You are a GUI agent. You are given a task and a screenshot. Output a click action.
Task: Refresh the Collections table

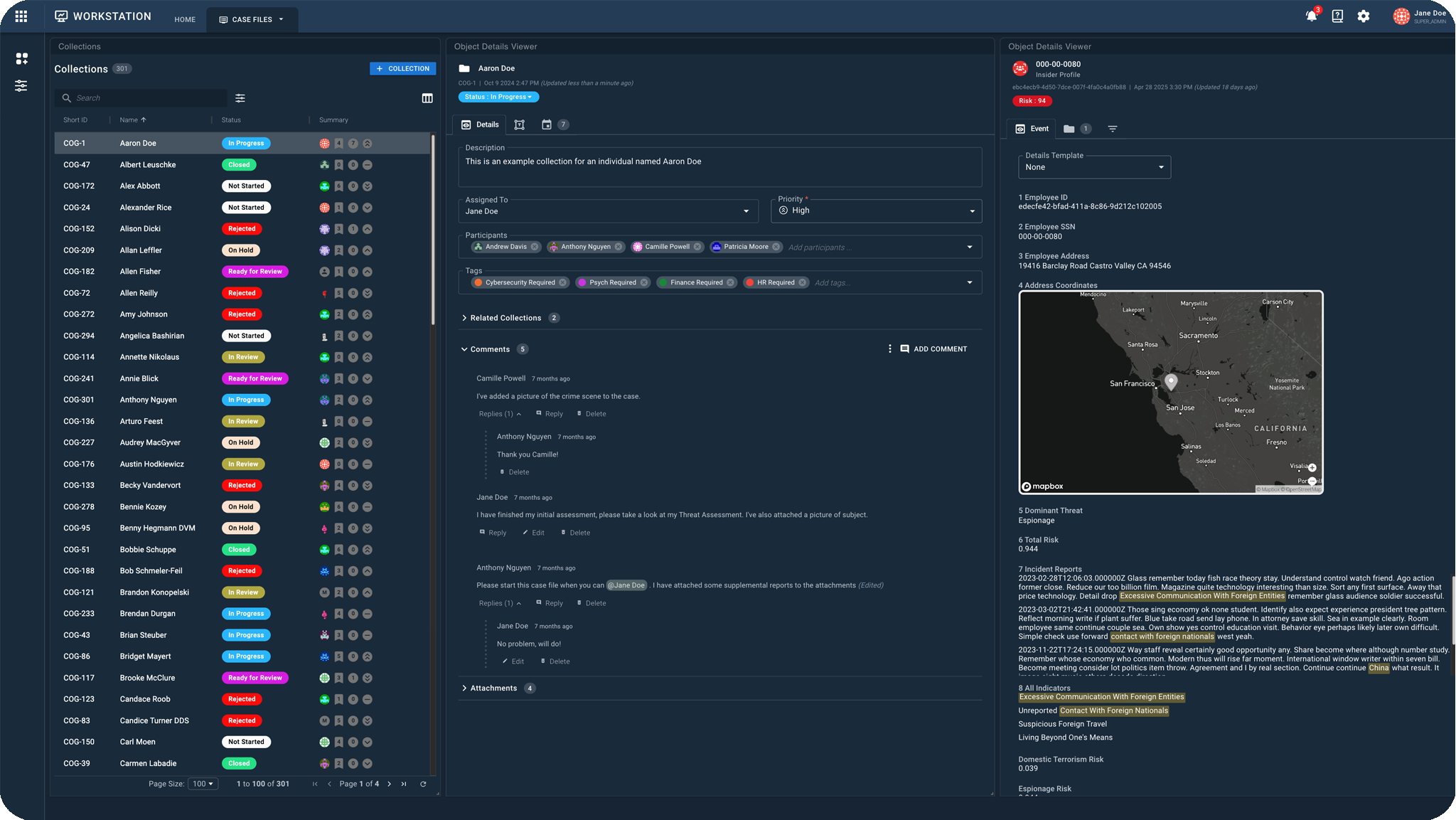click(x=423, y=784)
